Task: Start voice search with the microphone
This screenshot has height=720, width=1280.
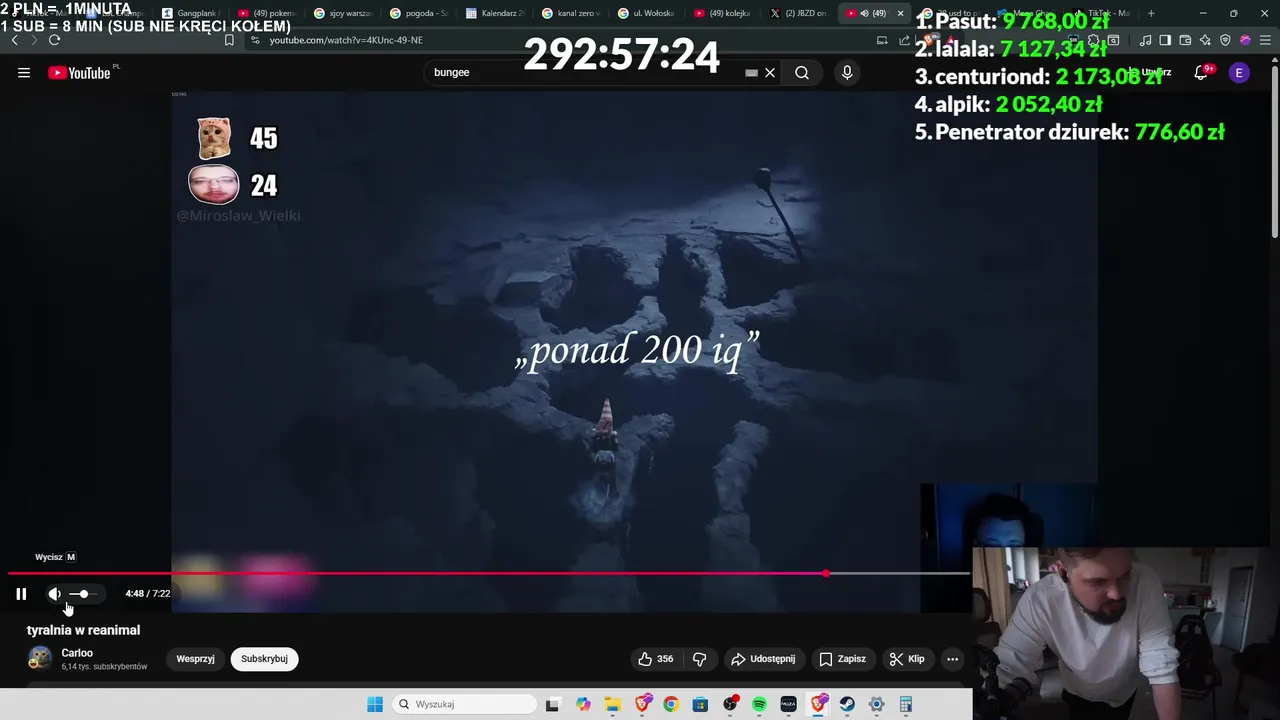Action: (847, 73)
